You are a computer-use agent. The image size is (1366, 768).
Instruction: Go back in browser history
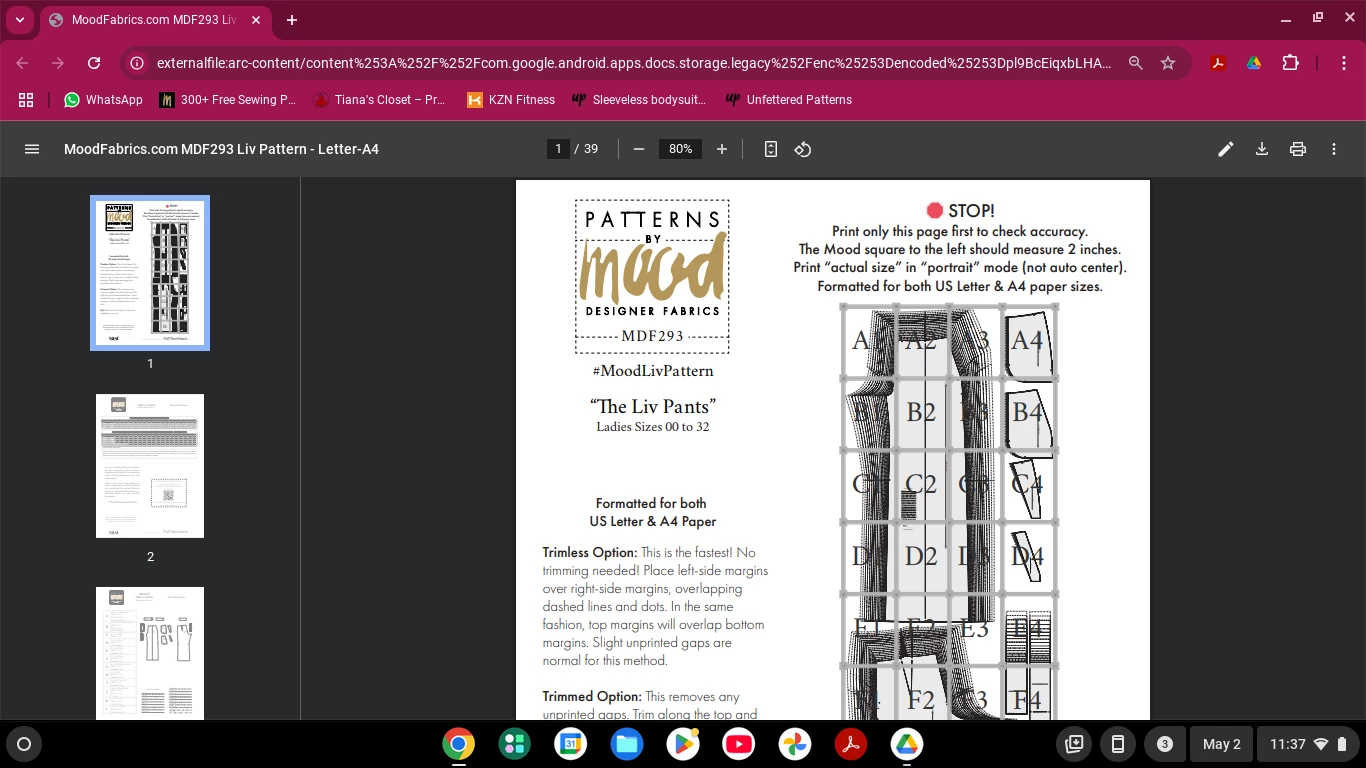coord(22,63)
